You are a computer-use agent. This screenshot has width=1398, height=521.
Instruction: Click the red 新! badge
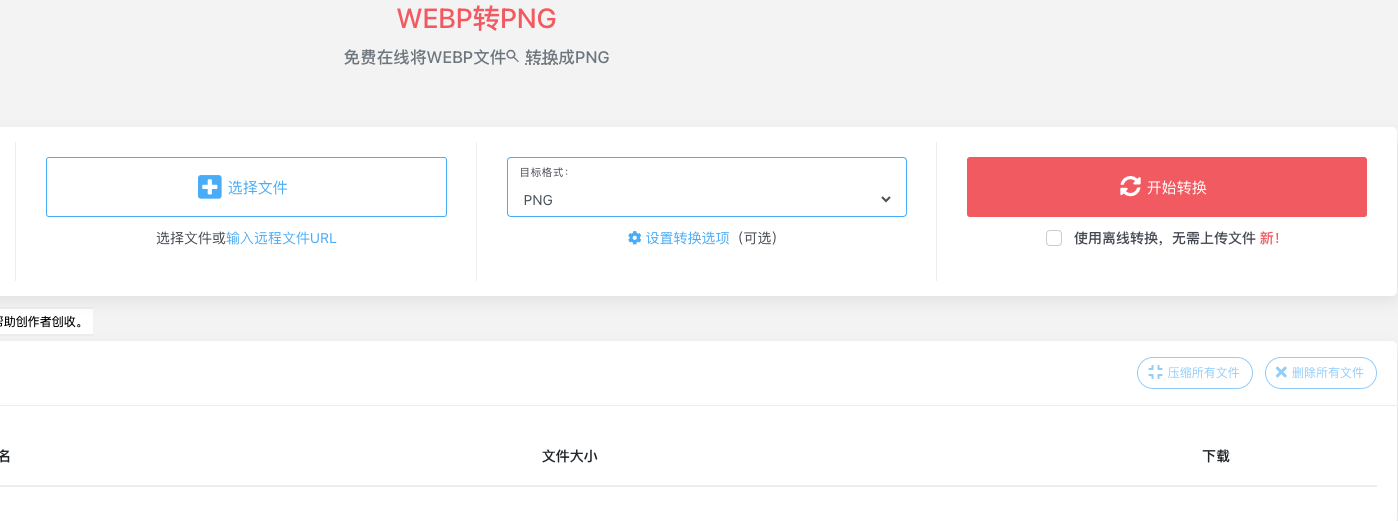click(x=1270, y=238)
